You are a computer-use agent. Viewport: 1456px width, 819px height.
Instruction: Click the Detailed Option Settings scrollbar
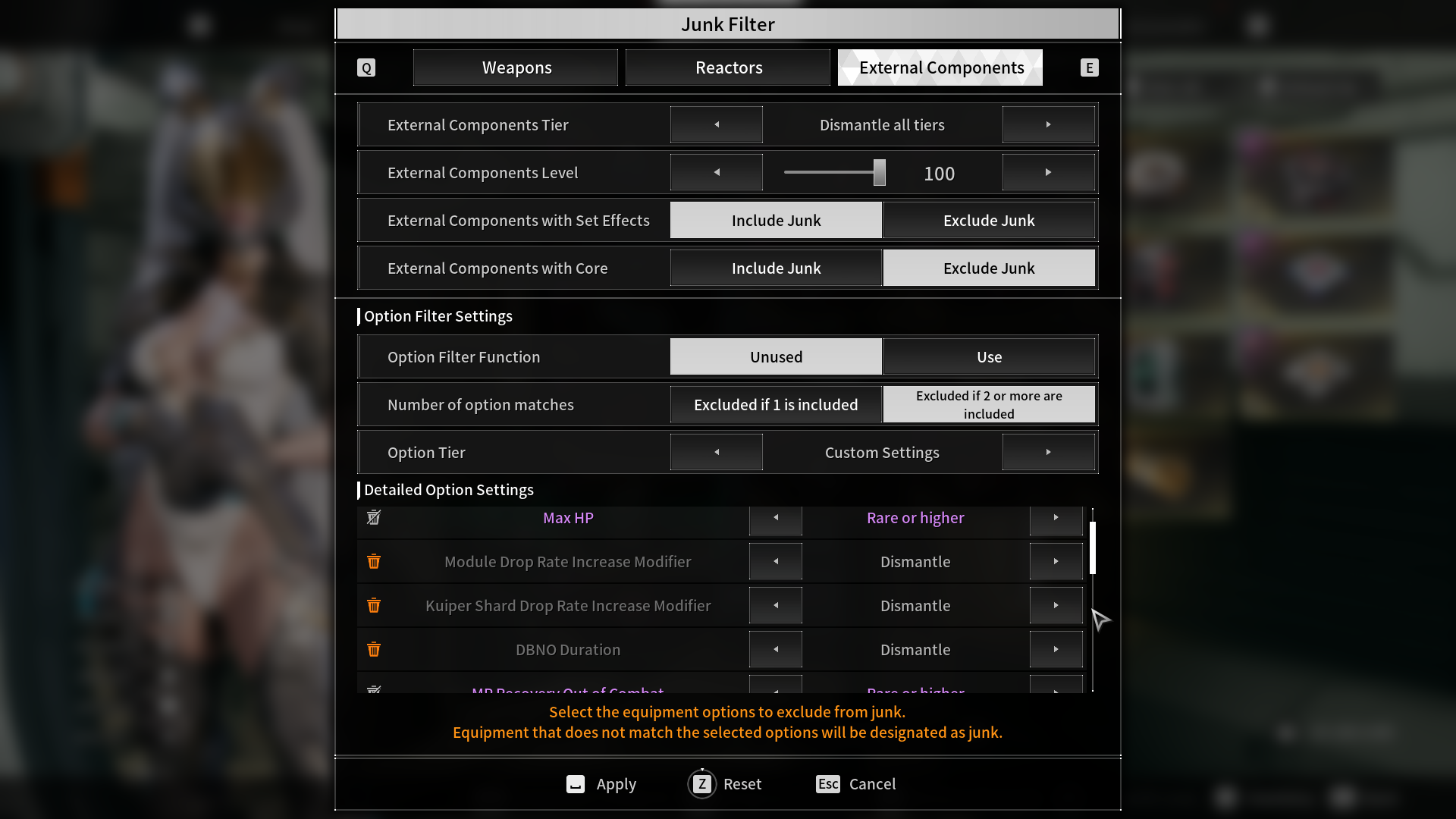(1093, 548)
